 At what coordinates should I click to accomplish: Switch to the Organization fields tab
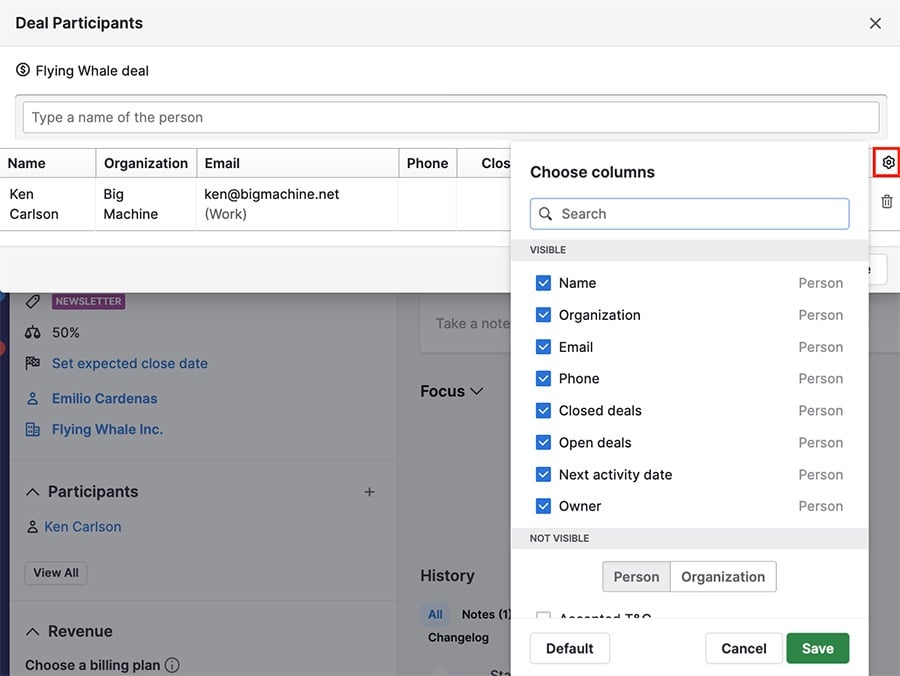pos(722,577)
